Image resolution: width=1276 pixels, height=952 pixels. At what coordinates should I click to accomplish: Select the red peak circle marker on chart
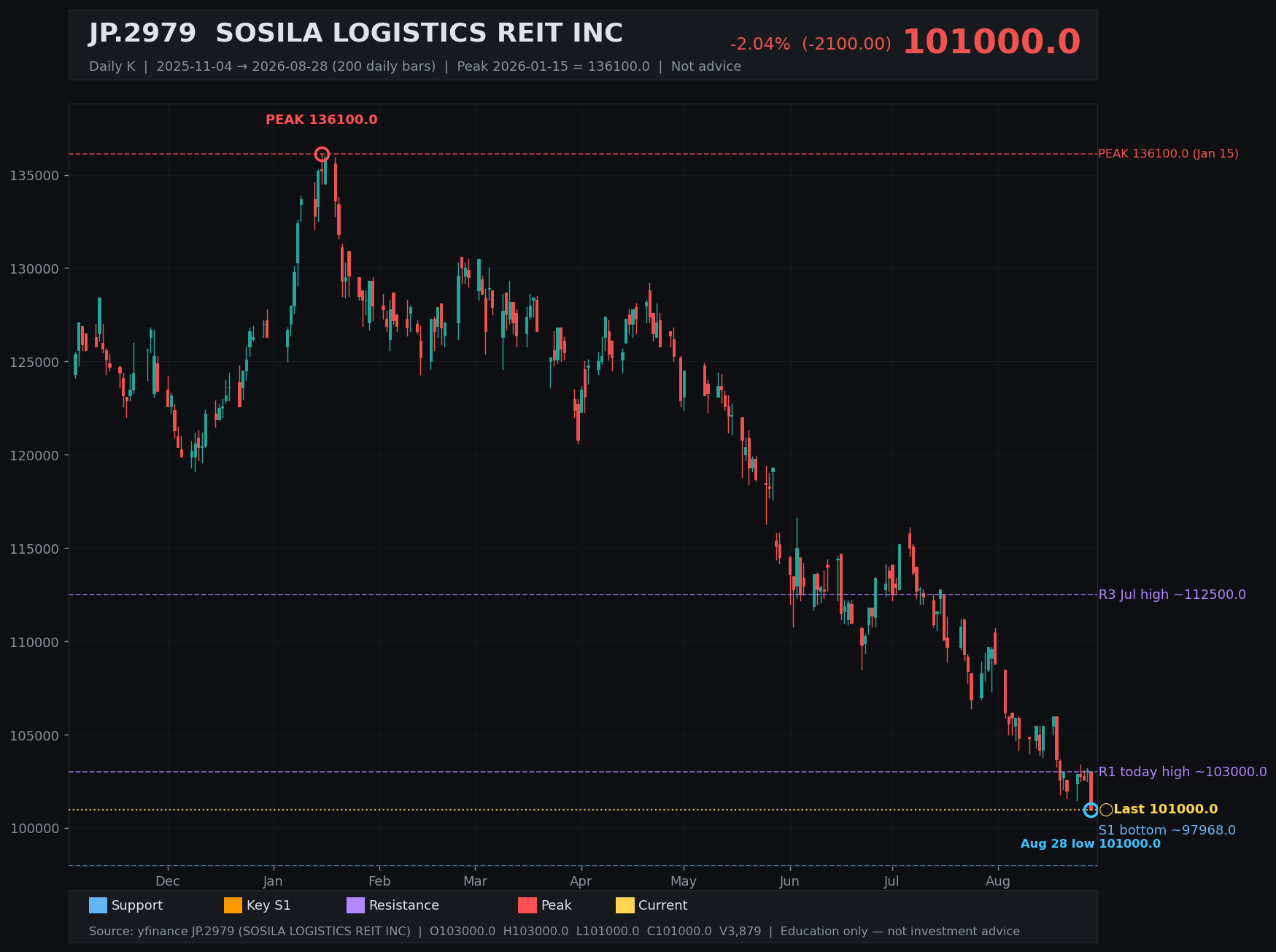point(322,154)
